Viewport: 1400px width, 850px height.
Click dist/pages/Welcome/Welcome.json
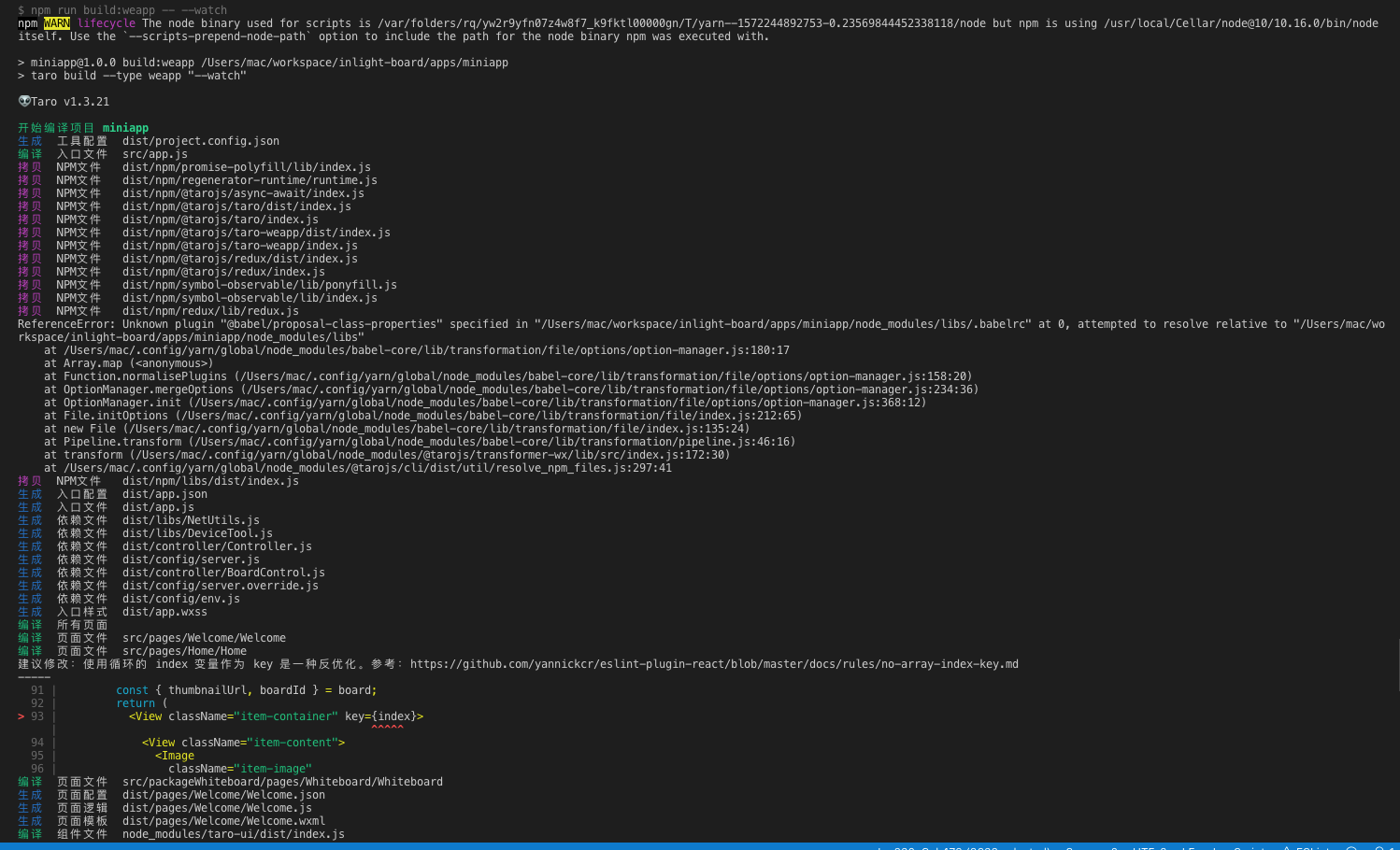[x=223, y=795]
